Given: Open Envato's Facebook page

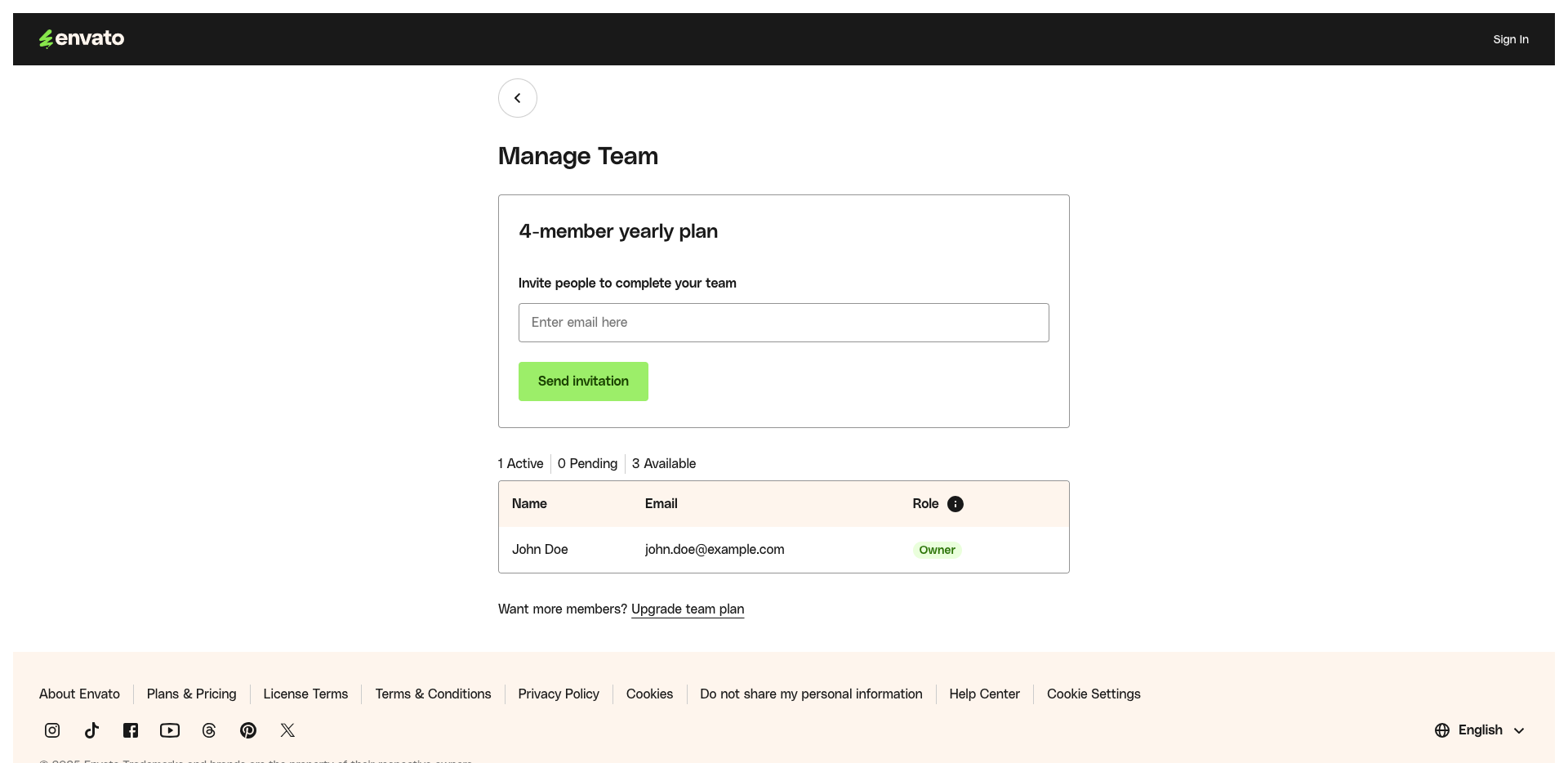Looking at the screenshot, I should click(131, 730).
